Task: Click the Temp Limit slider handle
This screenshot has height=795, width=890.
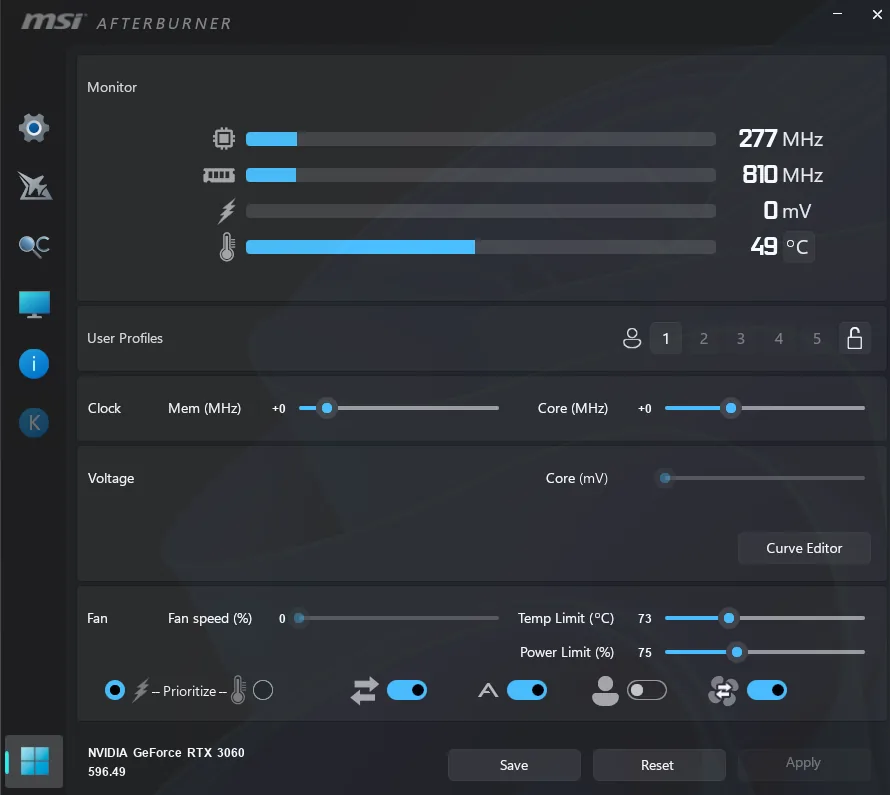Action: (x=729, y=618)
